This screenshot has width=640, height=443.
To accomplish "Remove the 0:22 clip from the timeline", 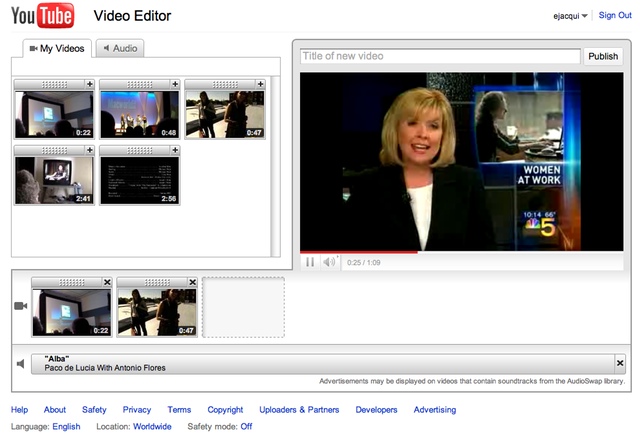I will coord(107,282).
